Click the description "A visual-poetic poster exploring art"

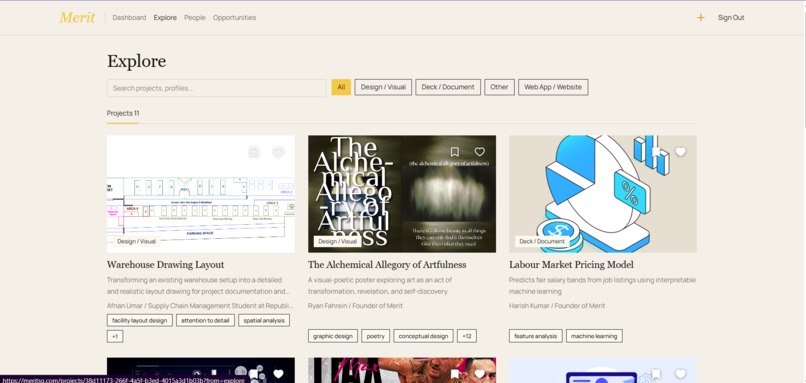380,285
